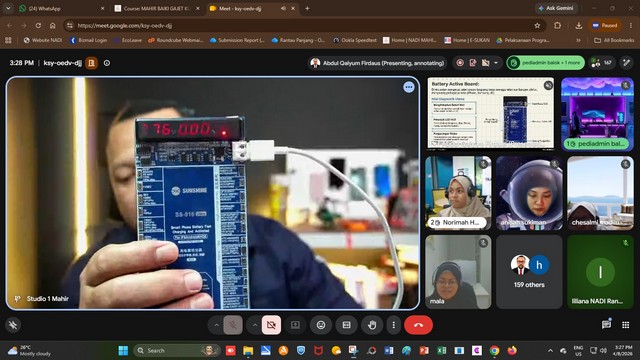Open Ookla Speedtest bookmark
640x360 pixels.
[355, 40]
